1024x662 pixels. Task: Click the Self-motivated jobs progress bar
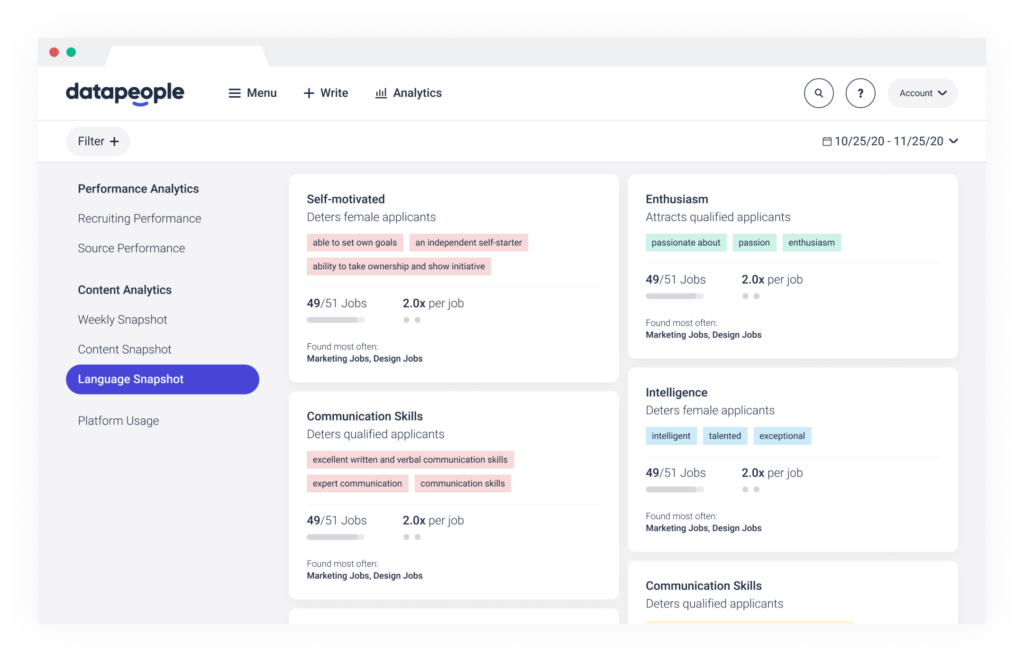(335, 320)
